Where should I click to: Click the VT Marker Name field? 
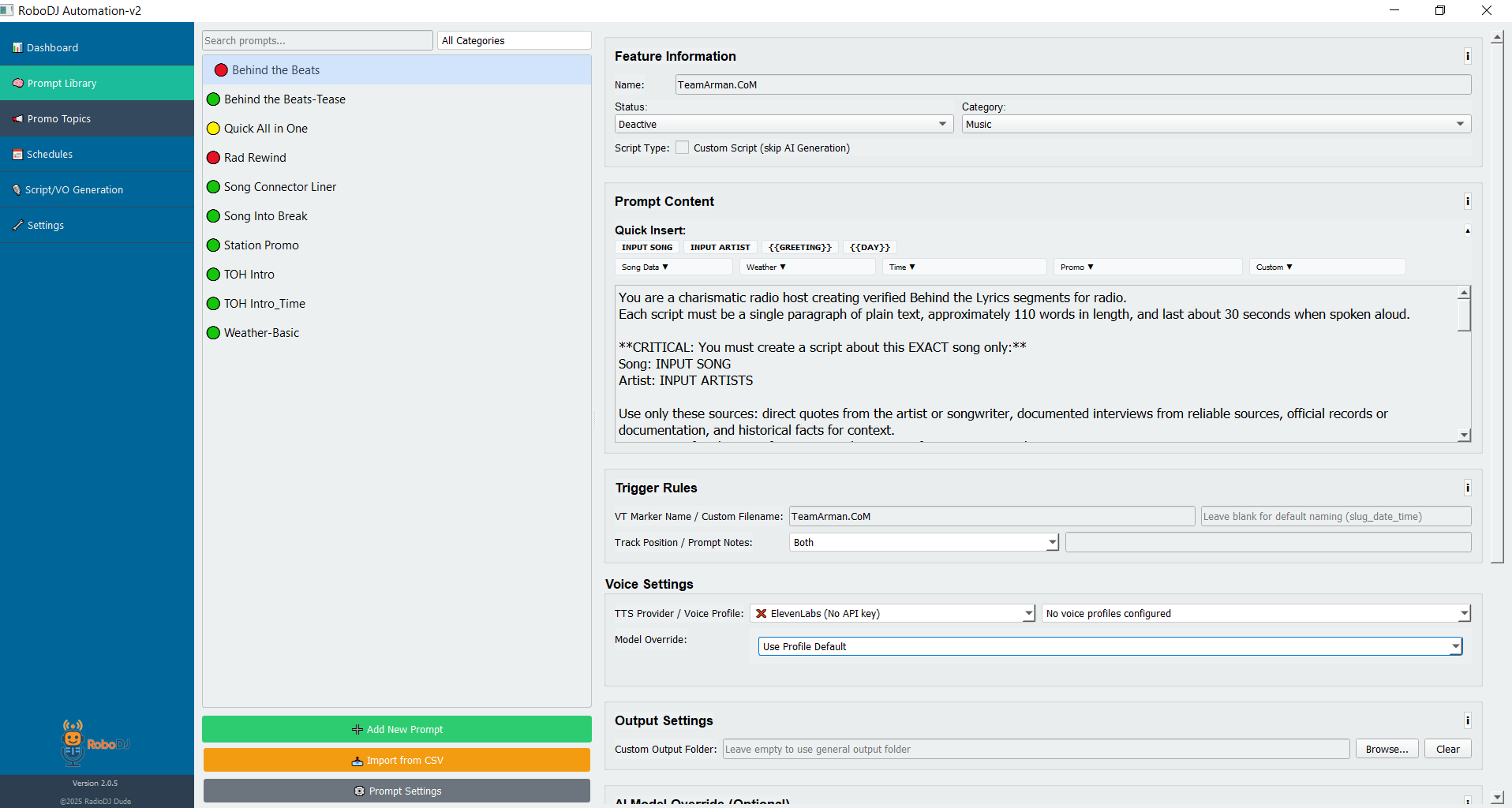pos(992,516)
